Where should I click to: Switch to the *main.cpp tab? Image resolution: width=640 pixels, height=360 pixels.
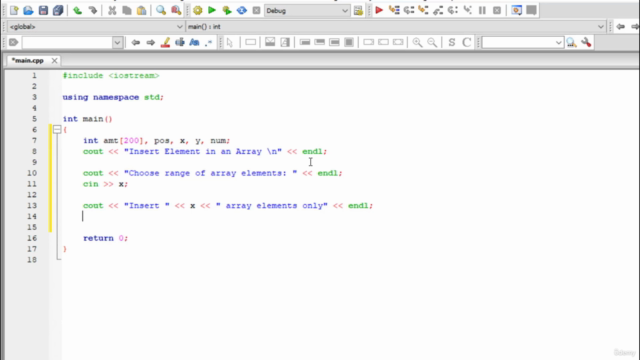[28, 60]
